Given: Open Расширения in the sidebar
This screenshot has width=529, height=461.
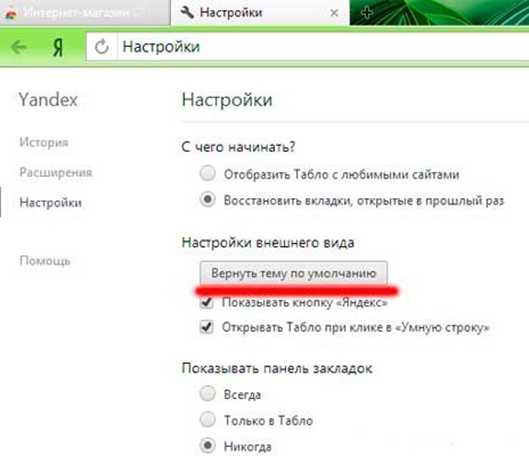Looking at the screenshot, I should [56, 172].
